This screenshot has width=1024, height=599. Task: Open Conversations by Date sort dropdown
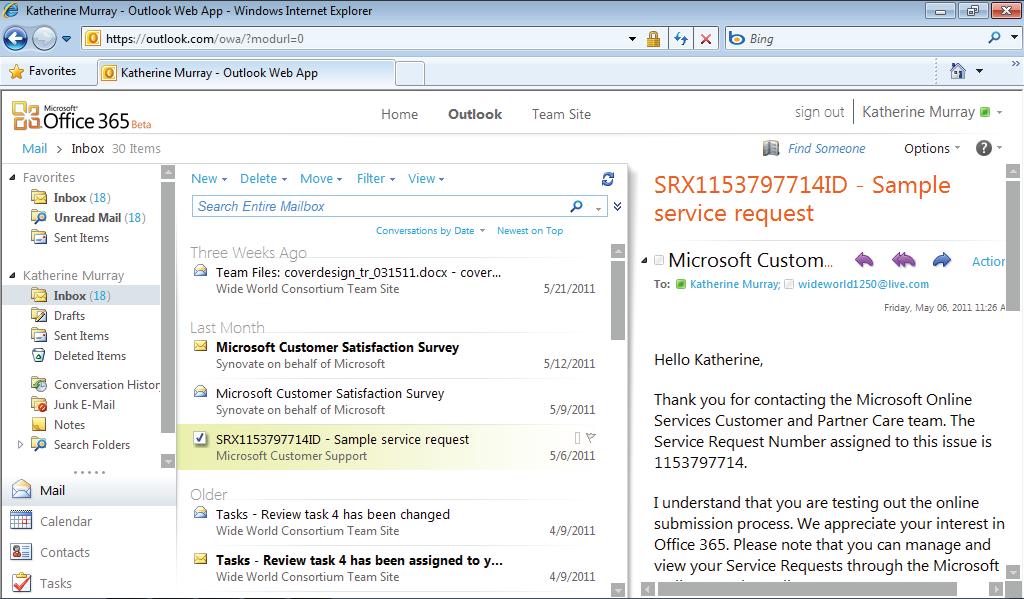point(430,231)
